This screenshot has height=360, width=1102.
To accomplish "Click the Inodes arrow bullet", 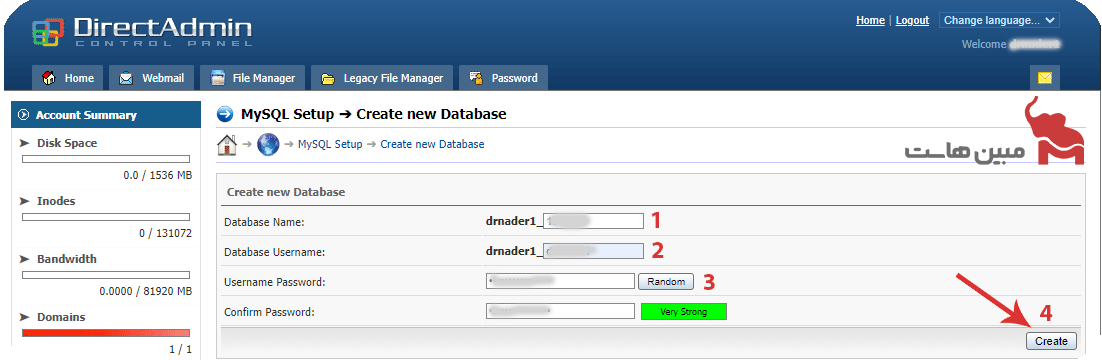I will coord(24,201).
